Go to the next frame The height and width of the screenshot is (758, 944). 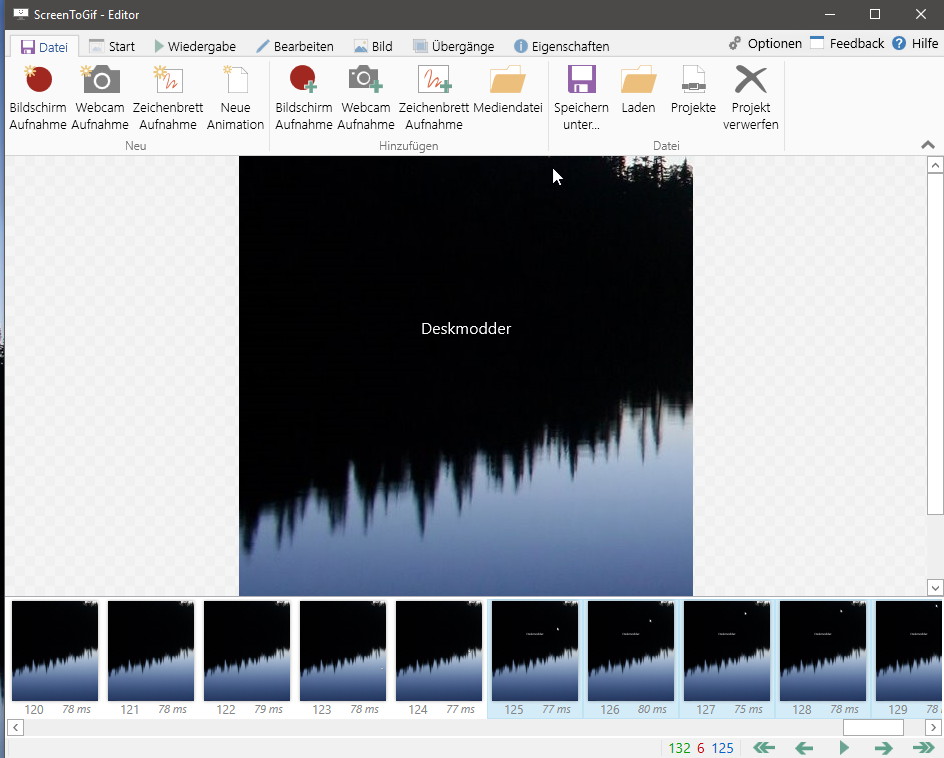(x=883, y=748)
